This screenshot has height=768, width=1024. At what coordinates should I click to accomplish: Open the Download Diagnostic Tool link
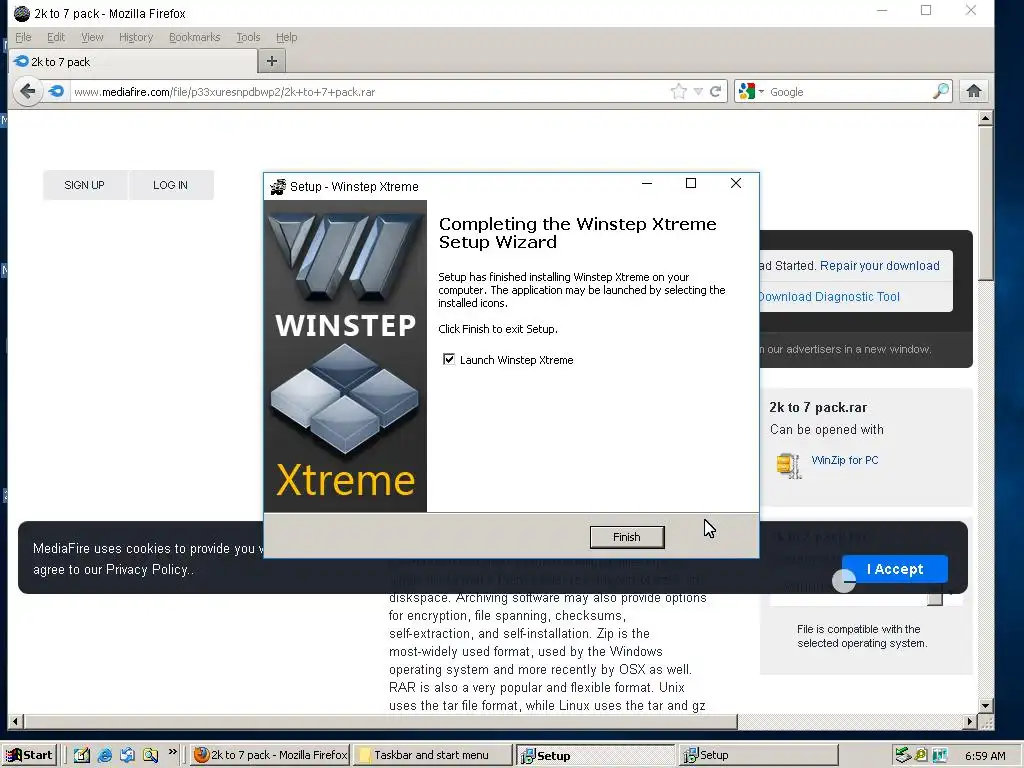[x=829, y=296]
